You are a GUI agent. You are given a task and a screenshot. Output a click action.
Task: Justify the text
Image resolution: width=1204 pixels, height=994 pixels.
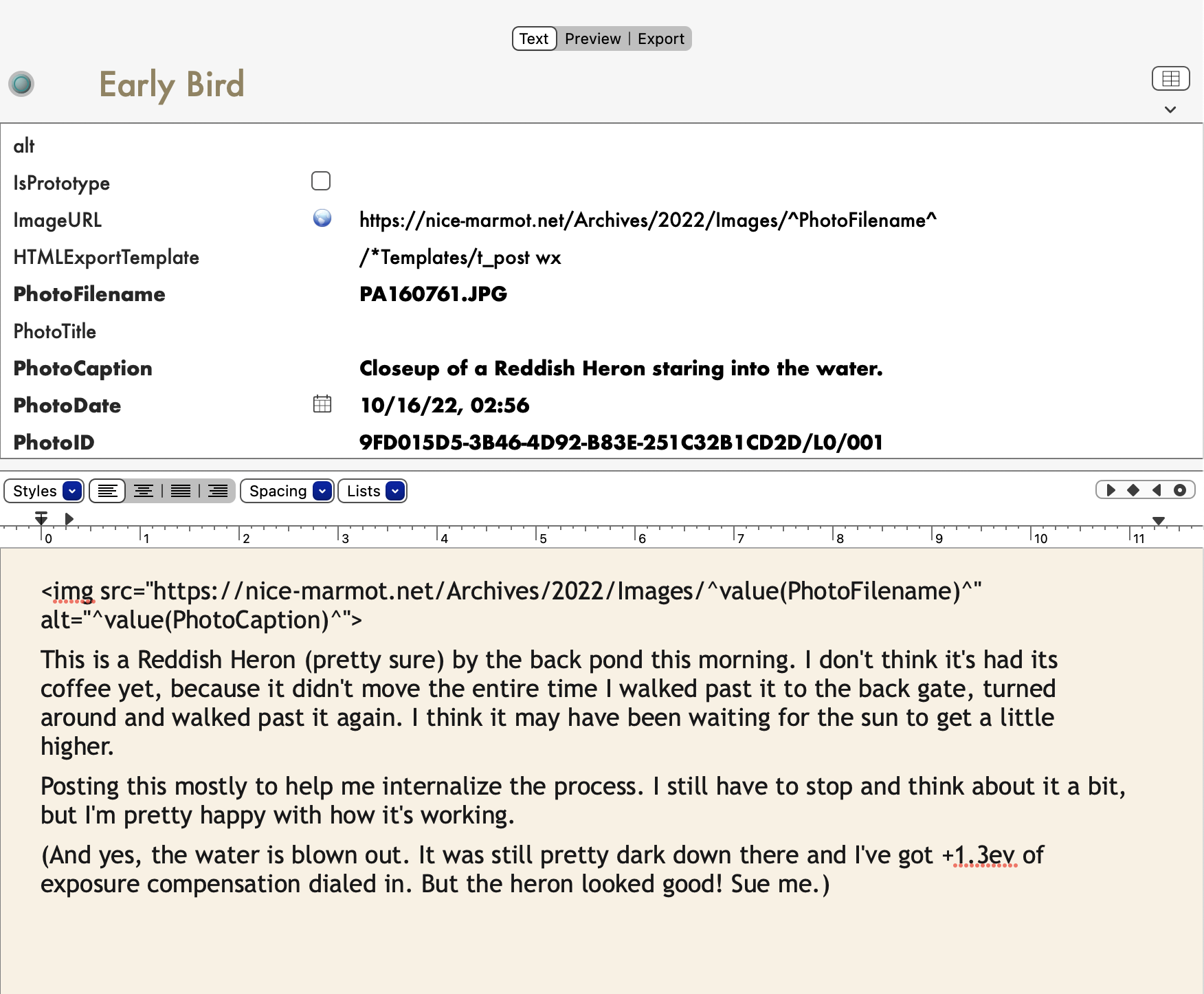[181, 491]
